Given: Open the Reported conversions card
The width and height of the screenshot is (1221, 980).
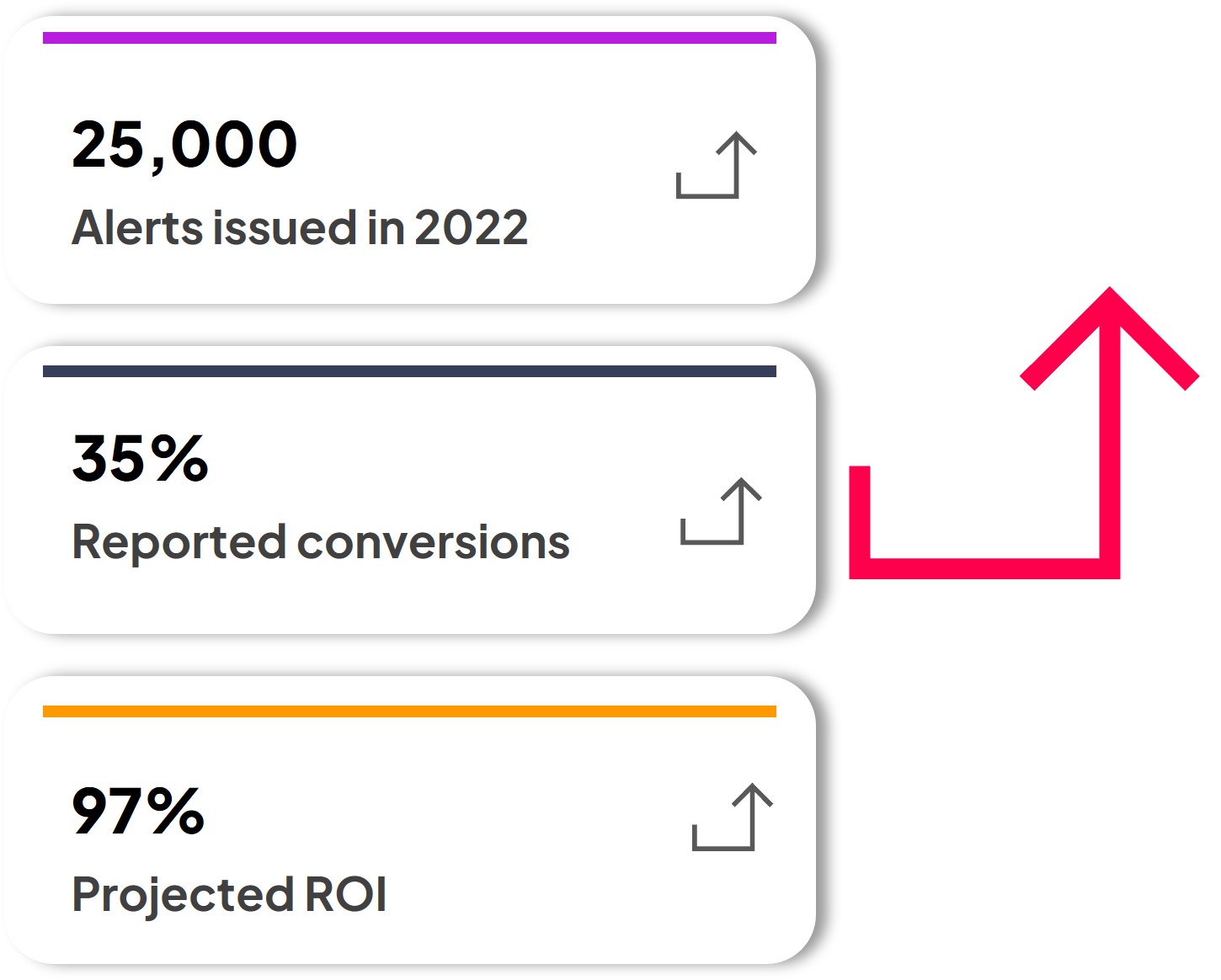Looking at the screenshot, I should pos(409,490).
